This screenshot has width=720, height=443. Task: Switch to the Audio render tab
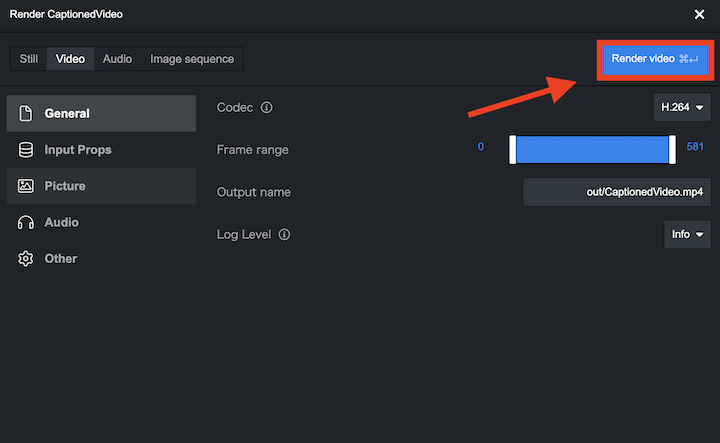117,59
